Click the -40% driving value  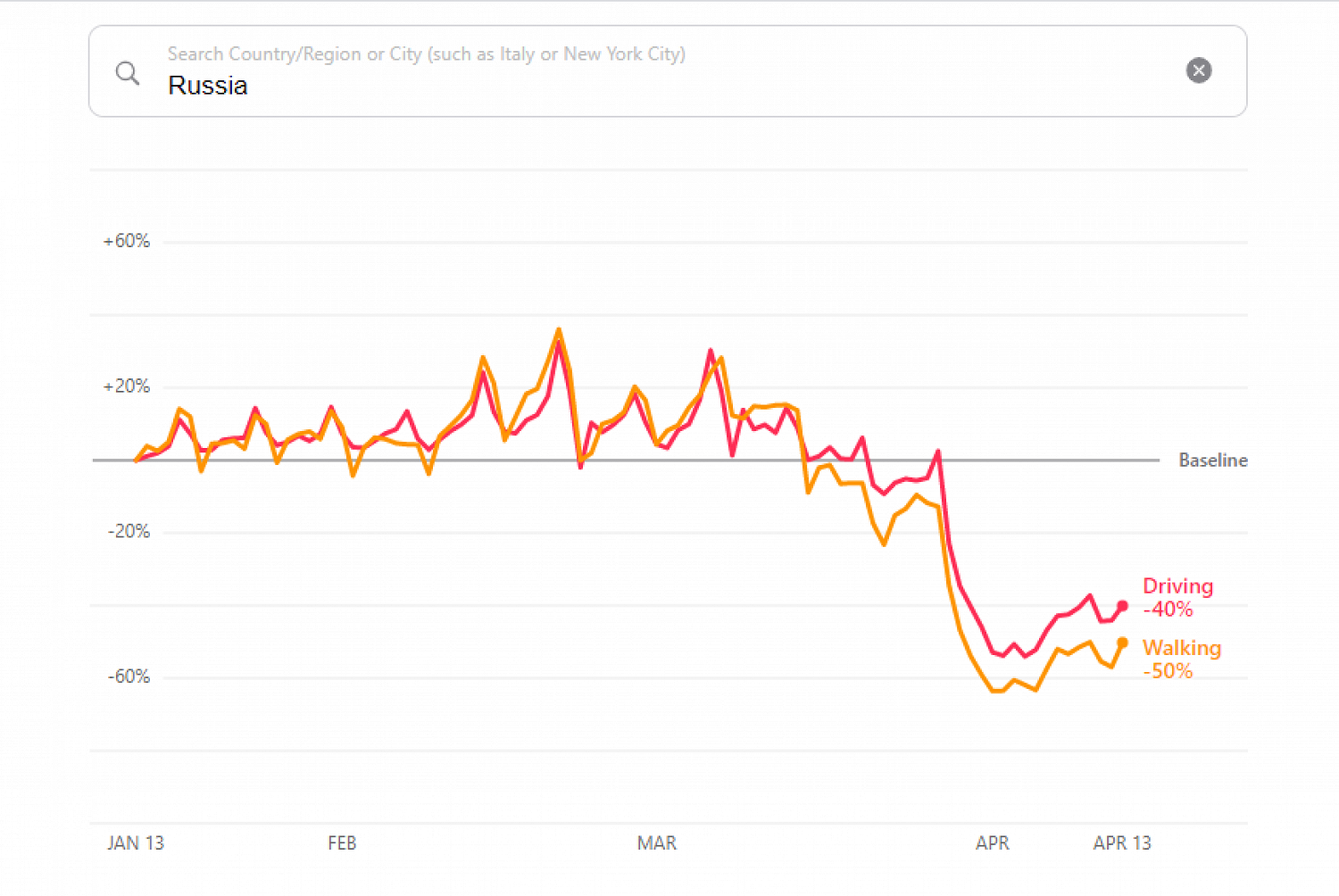[1168, 610]
